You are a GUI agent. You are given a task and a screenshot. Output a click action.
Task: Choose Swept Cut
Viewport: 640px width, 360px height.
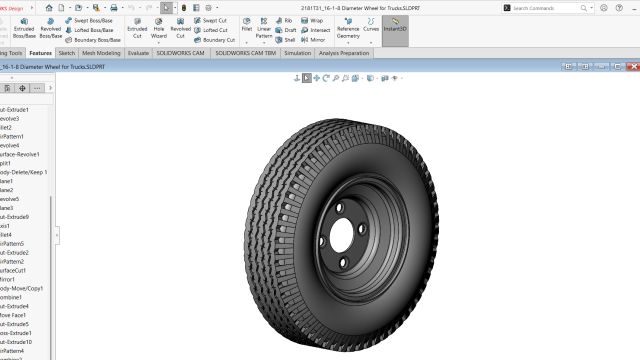click(x=210, y=20)
